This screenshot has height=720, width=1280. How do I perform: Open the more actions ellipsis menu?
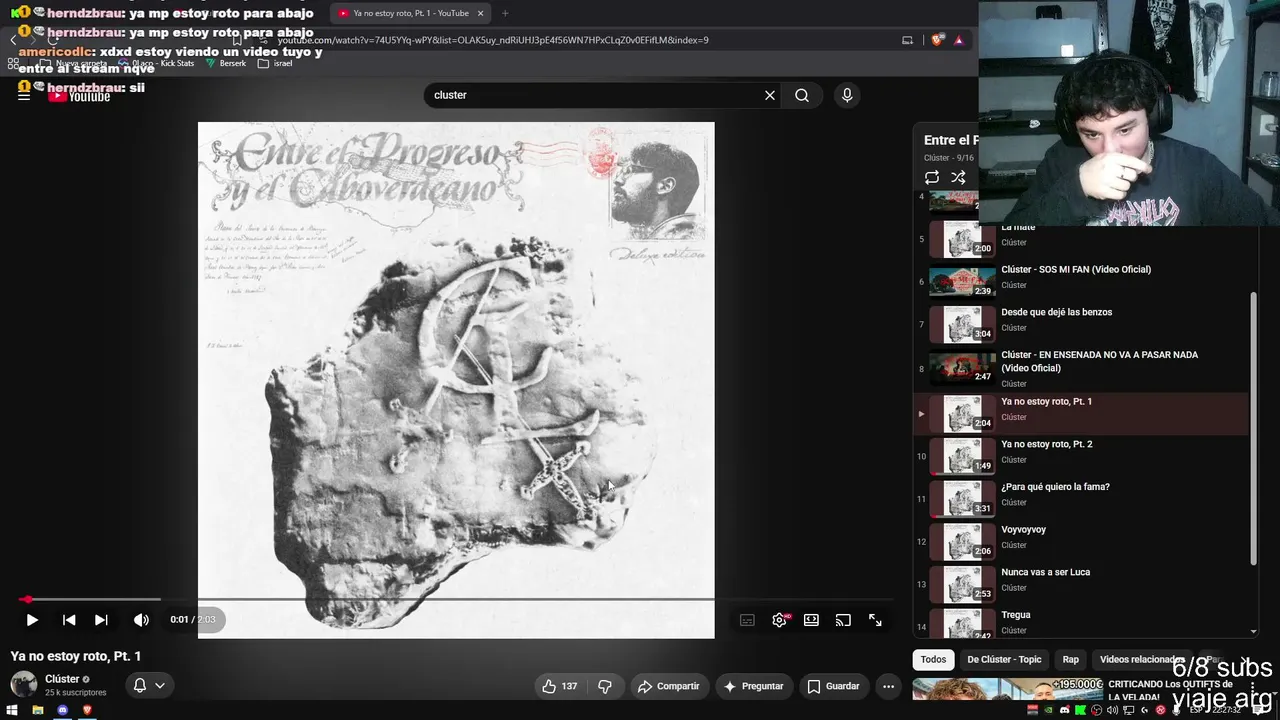pos(888,686)
